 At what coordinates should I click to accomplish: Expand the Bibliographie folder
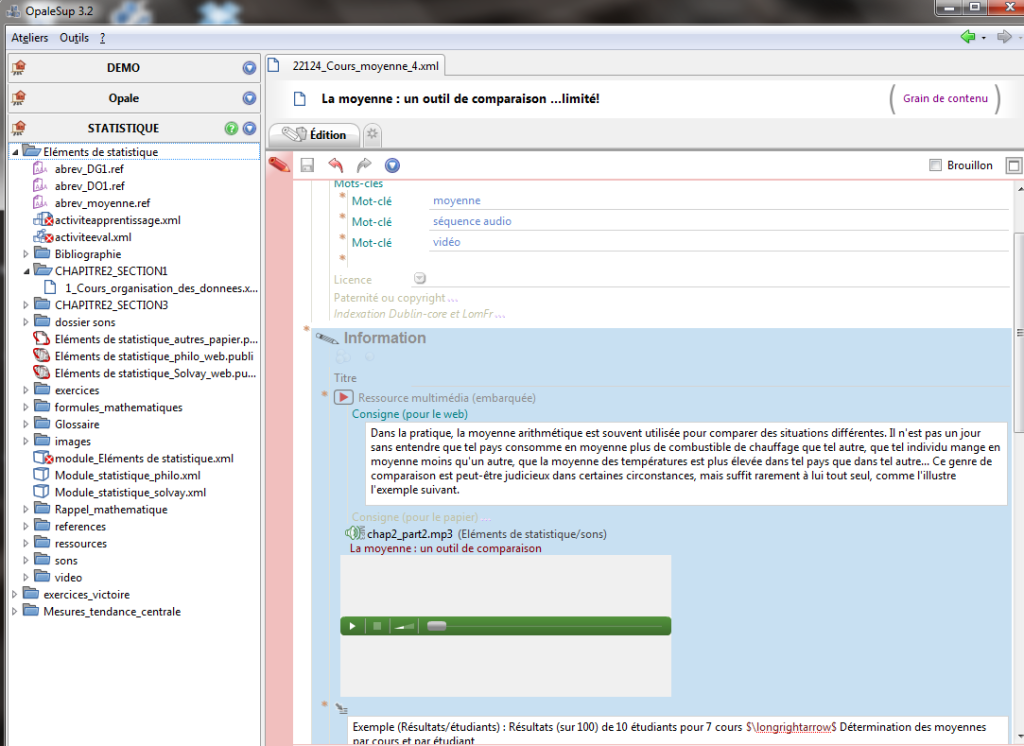click(26, 253)
